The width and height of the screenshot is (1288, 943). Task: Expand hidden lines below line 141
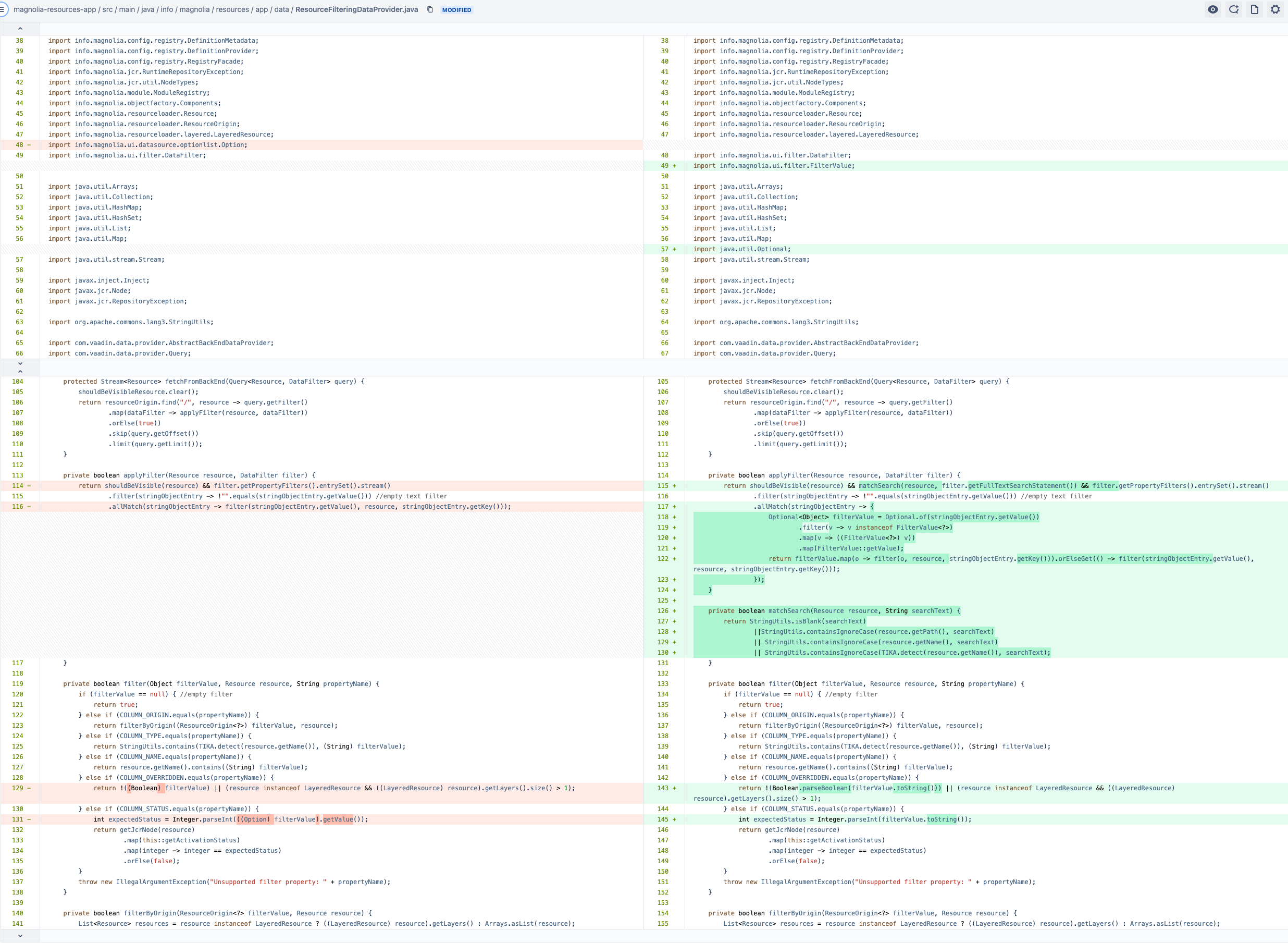click(x=20, y=936)
